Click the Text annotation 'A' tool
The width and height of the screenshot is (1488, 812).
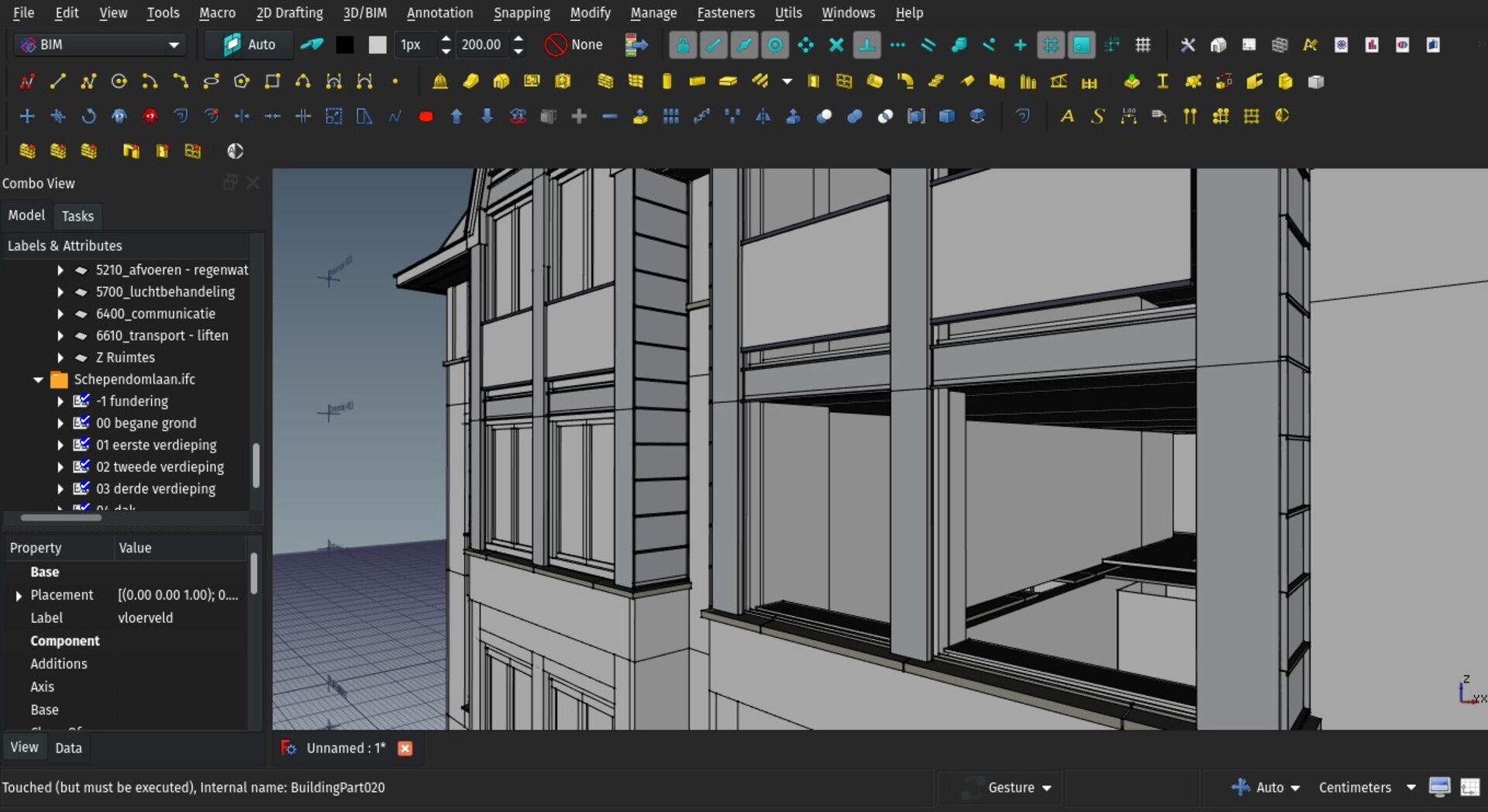(x=1067, y=116)
